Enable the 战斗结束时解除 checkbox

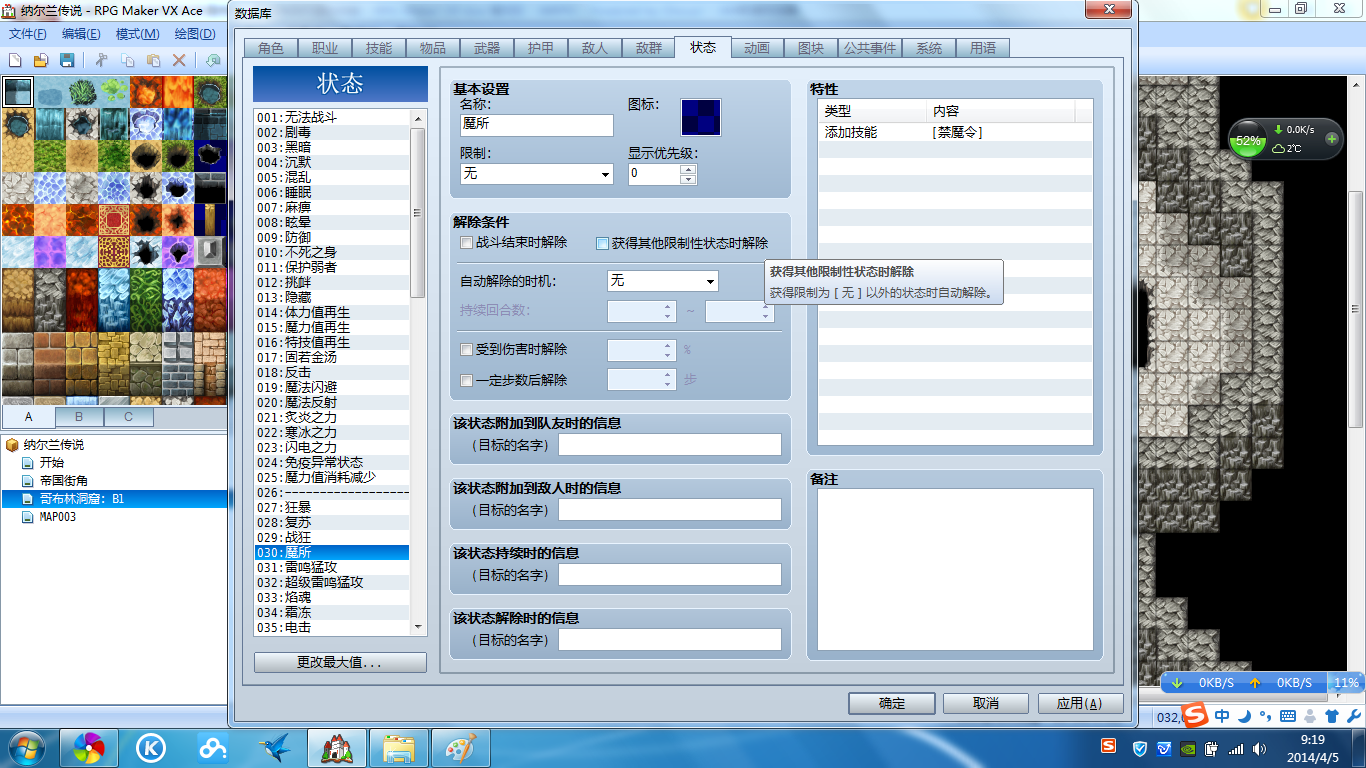click(466, 243)
